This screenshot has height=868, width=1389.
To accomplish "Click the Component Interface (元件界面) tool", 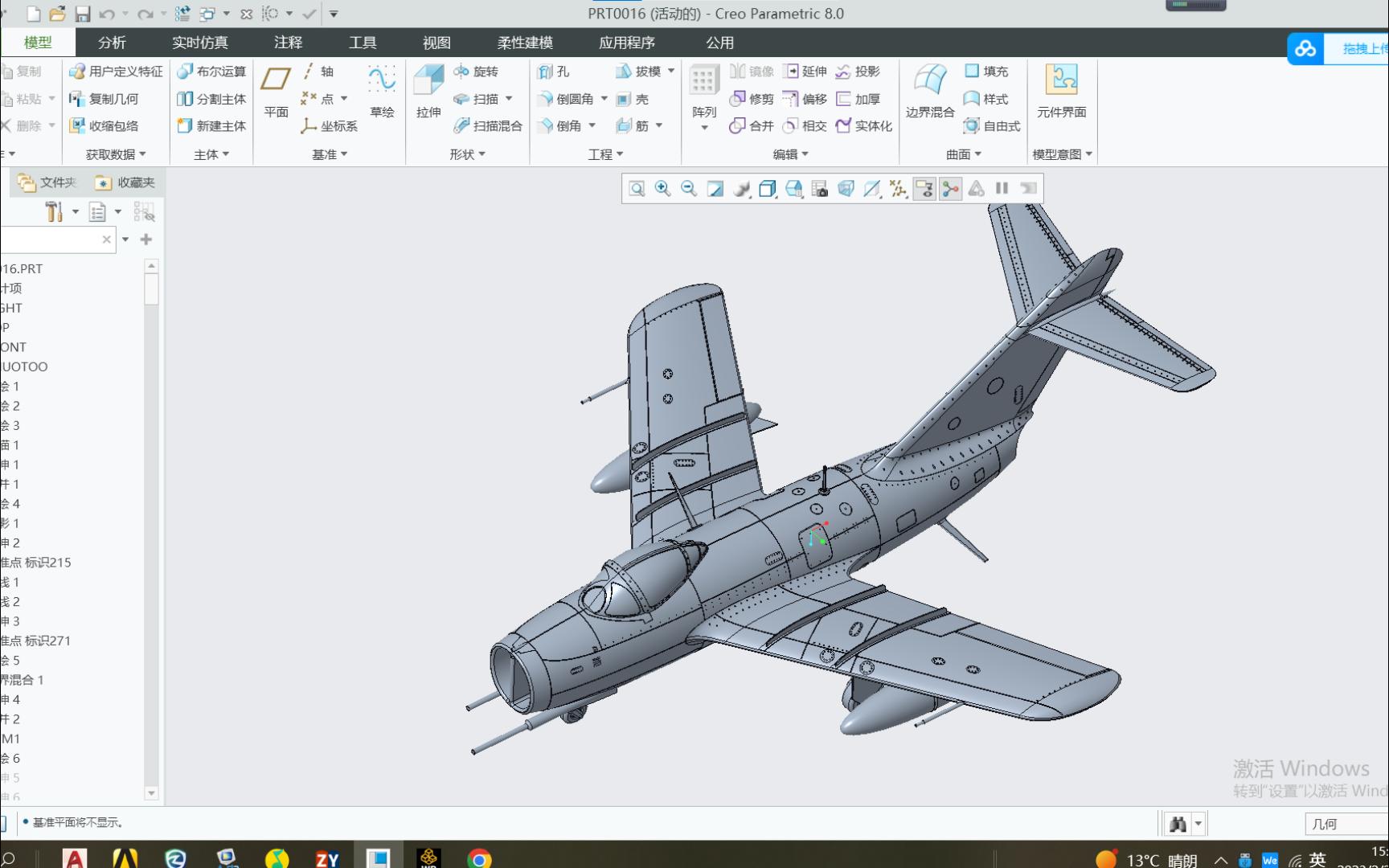I will (1061, 92).
